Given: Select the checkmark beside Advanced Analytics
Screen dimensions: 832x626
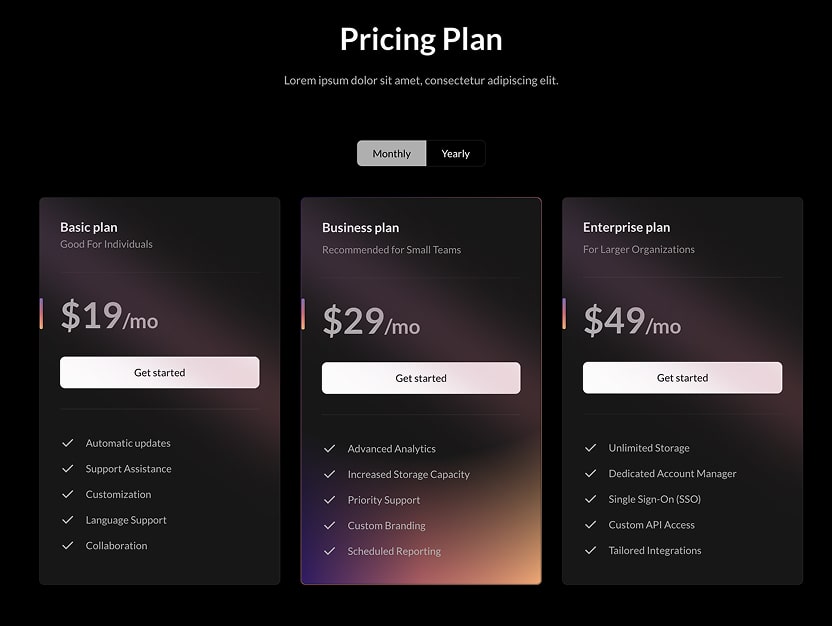Looking at the screenshot, I should pos(329,448).
